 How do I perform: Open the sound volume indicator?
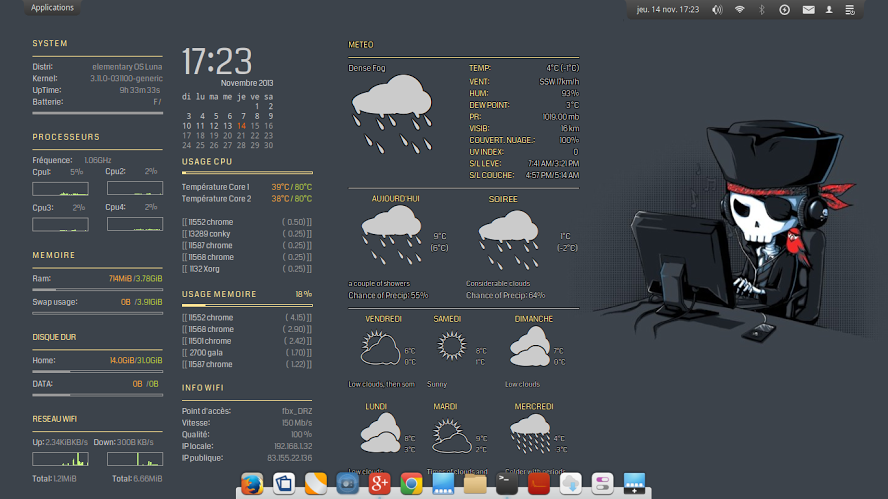717,10
